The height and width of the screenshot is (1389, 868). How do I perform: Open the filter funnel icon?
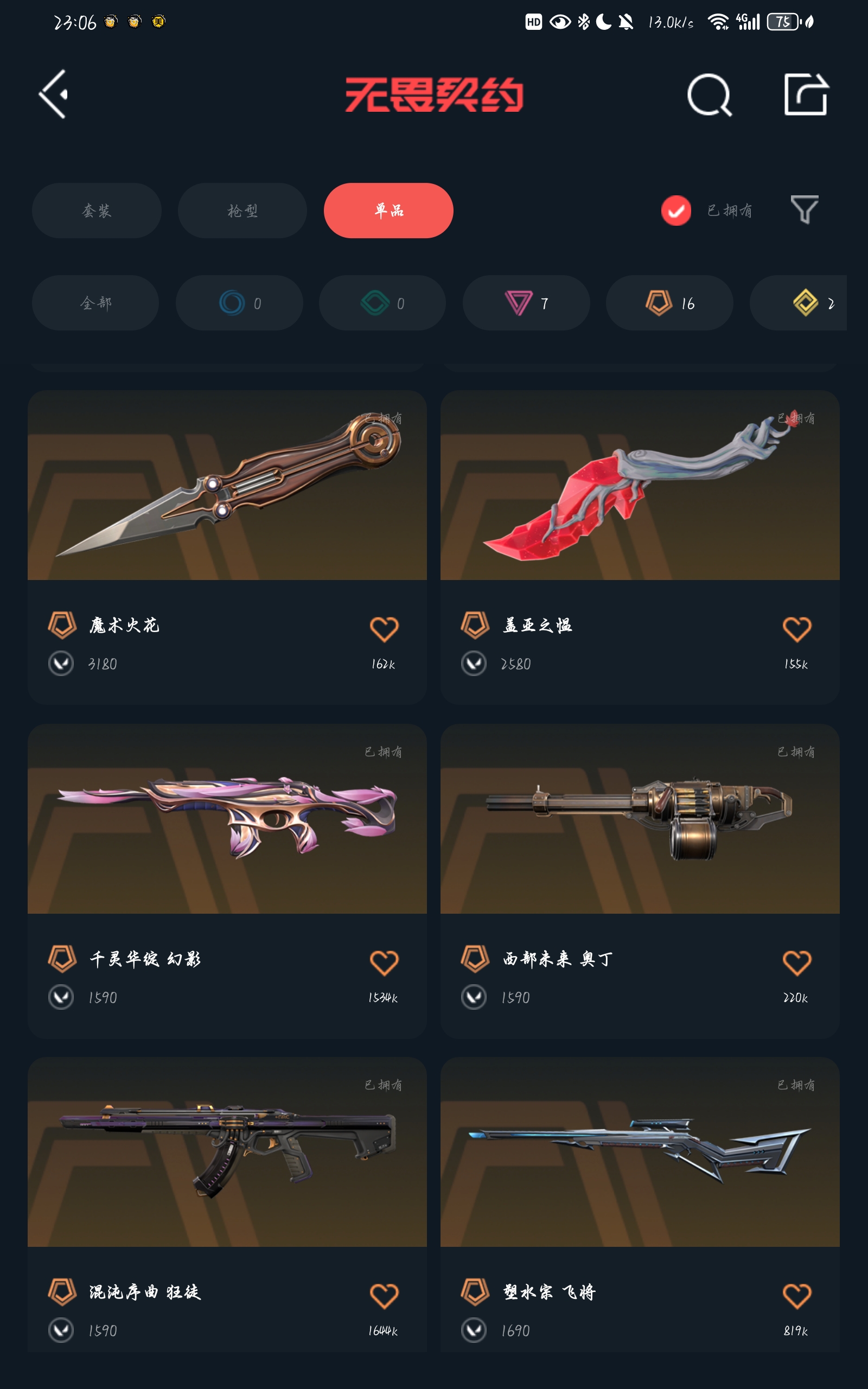pyautogui.click(x=805, y=209)
